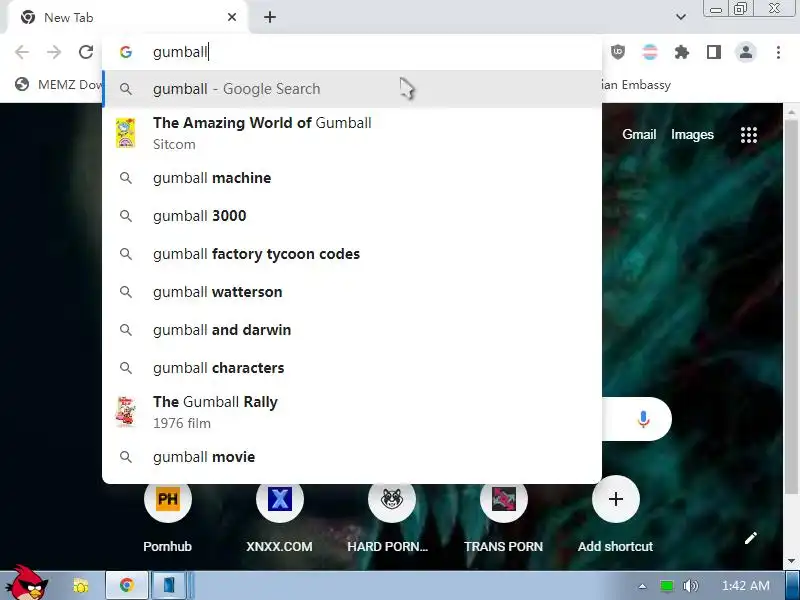
Task: Click the Angry Birds start button
Action: click(x=27, y=583)
